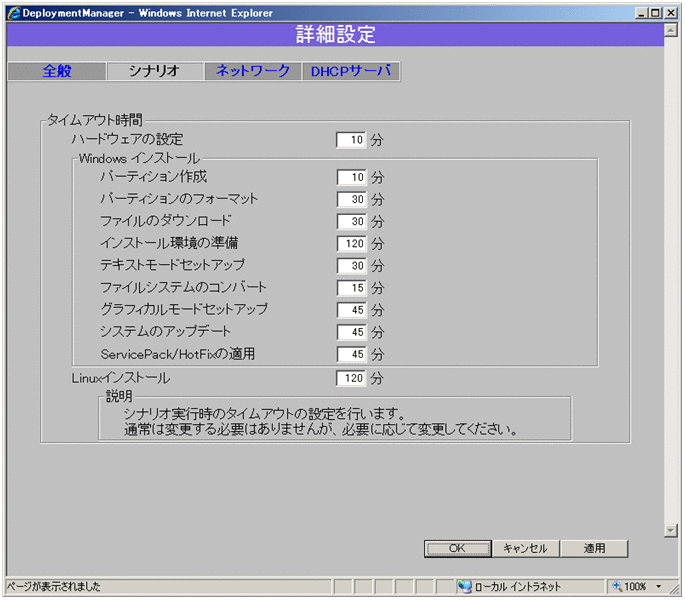This screenshot has width=685, height=600.
Task: Switch to the 全般 tab
Action: click(x=57, y=71)
